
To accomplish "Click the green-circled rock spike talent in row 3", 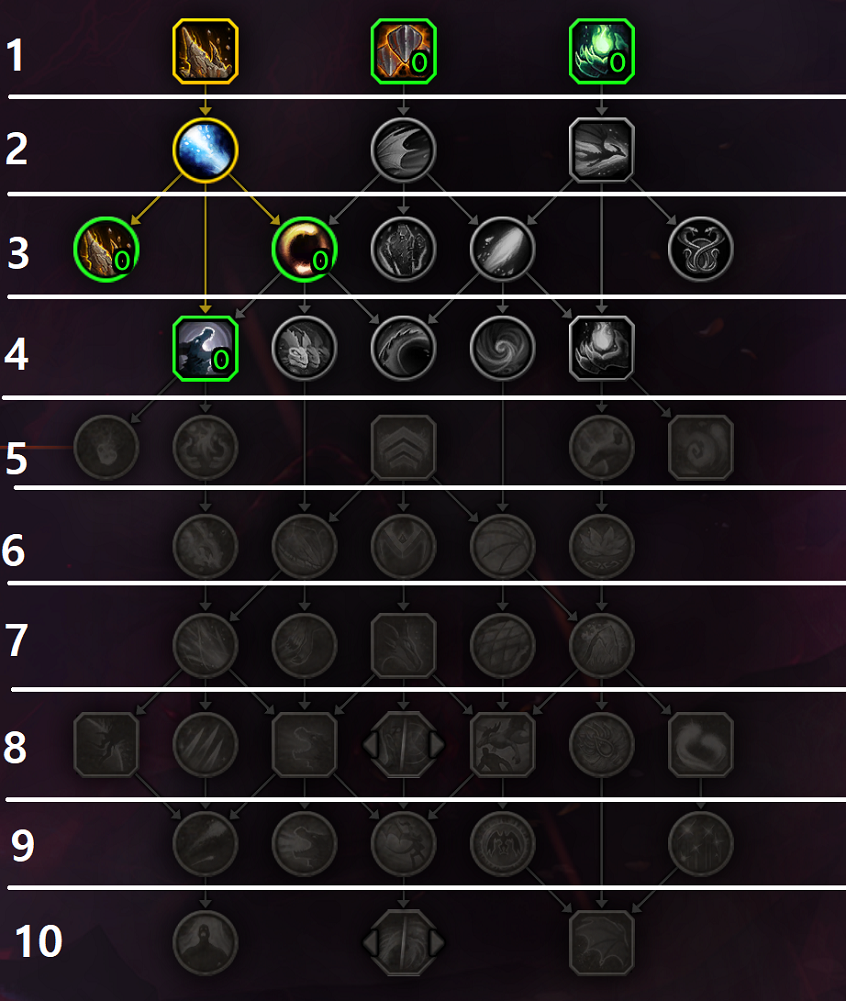I will [x=107, y=250].
